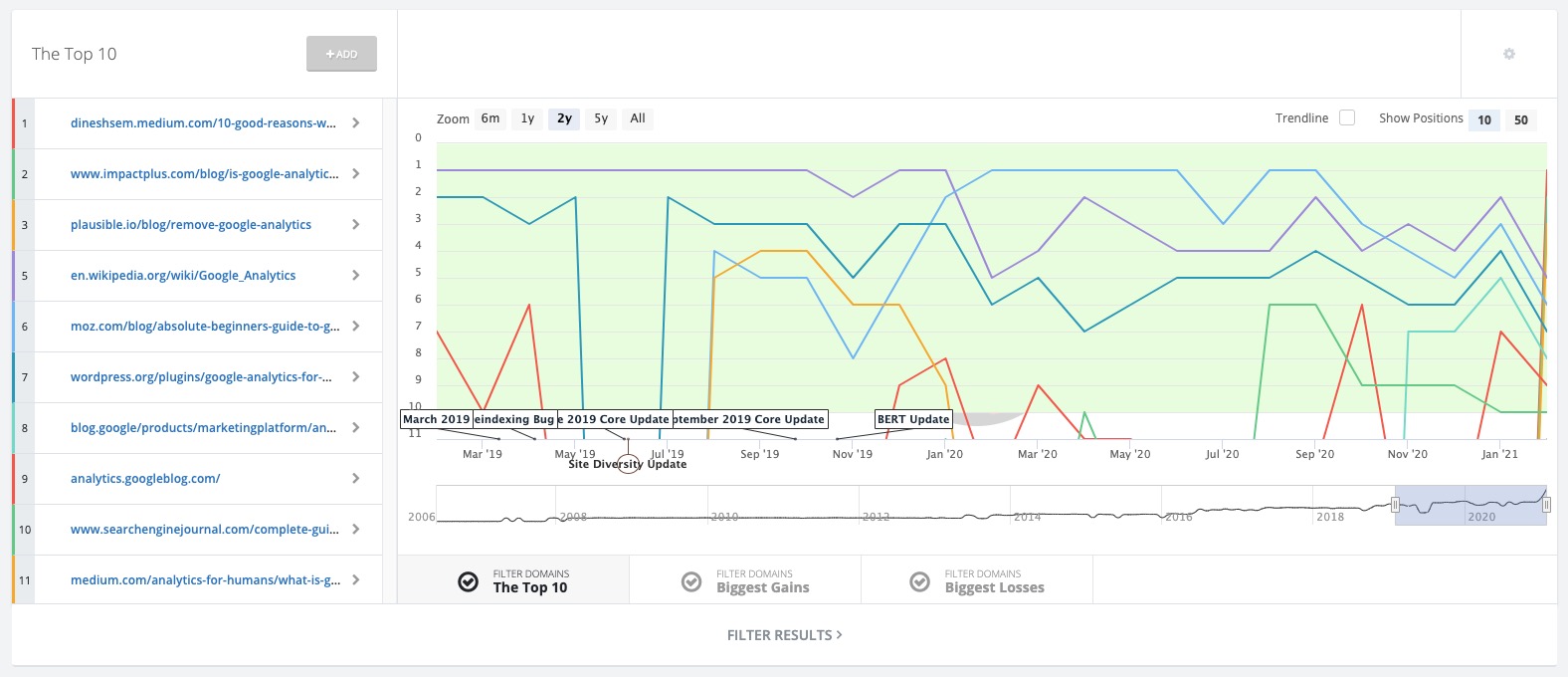Screen dimensions: 1568x677
Task: Open analytics.googleblog.com link
Action: pyautogui.click(x=145, y=479)
